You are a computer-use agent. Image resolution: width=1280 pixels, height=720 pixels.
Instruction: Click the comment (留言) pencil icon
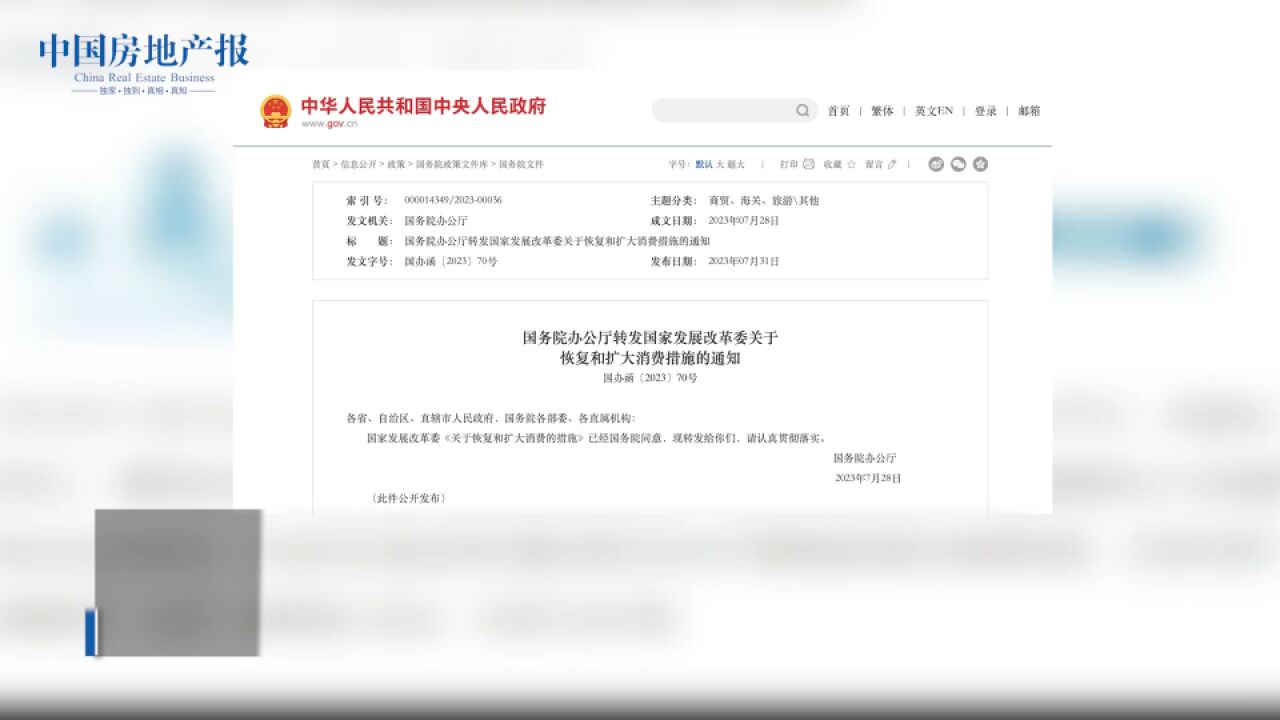pos(892,164)
